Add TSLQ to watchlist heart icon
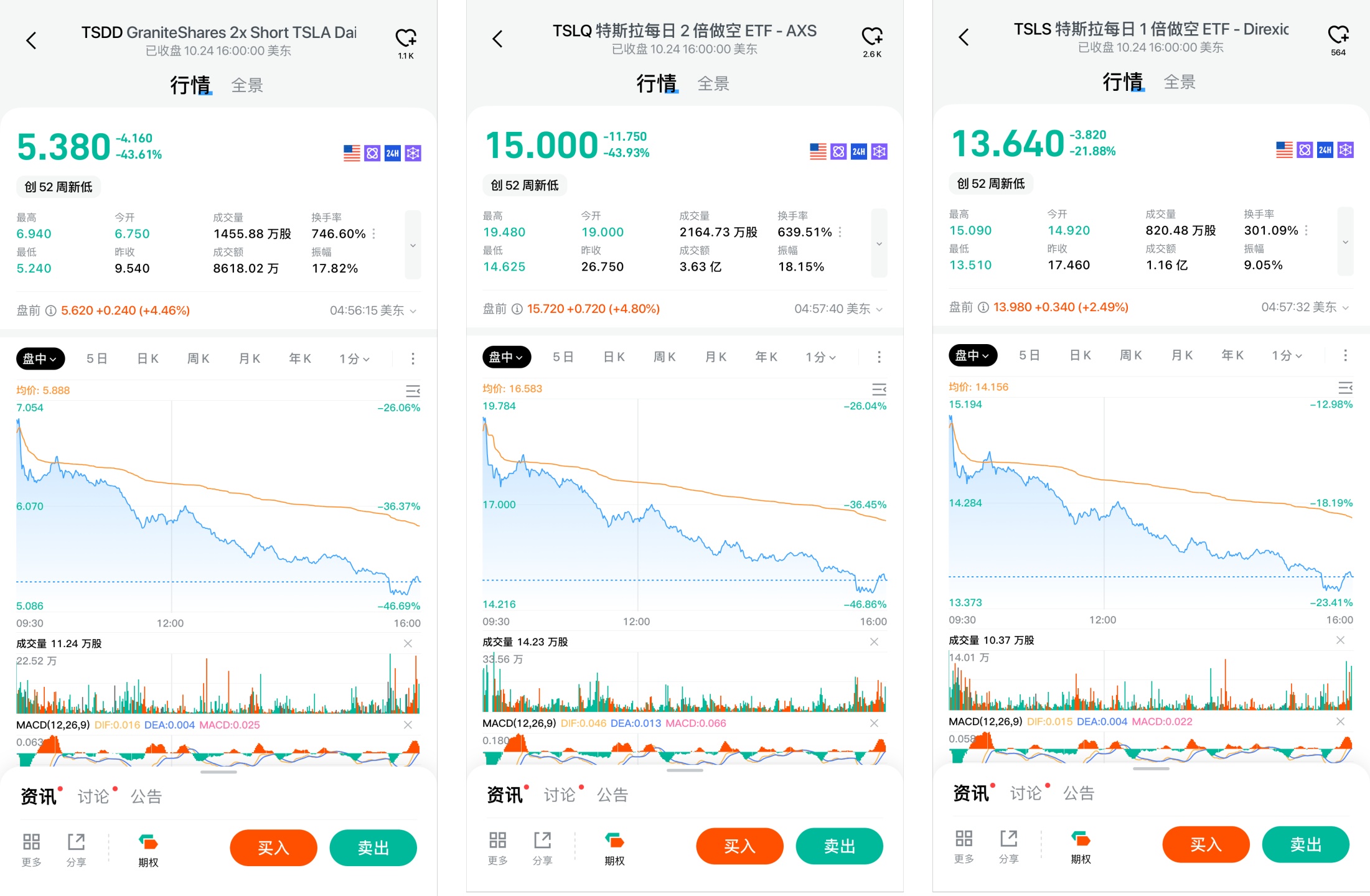 point(871,37)
